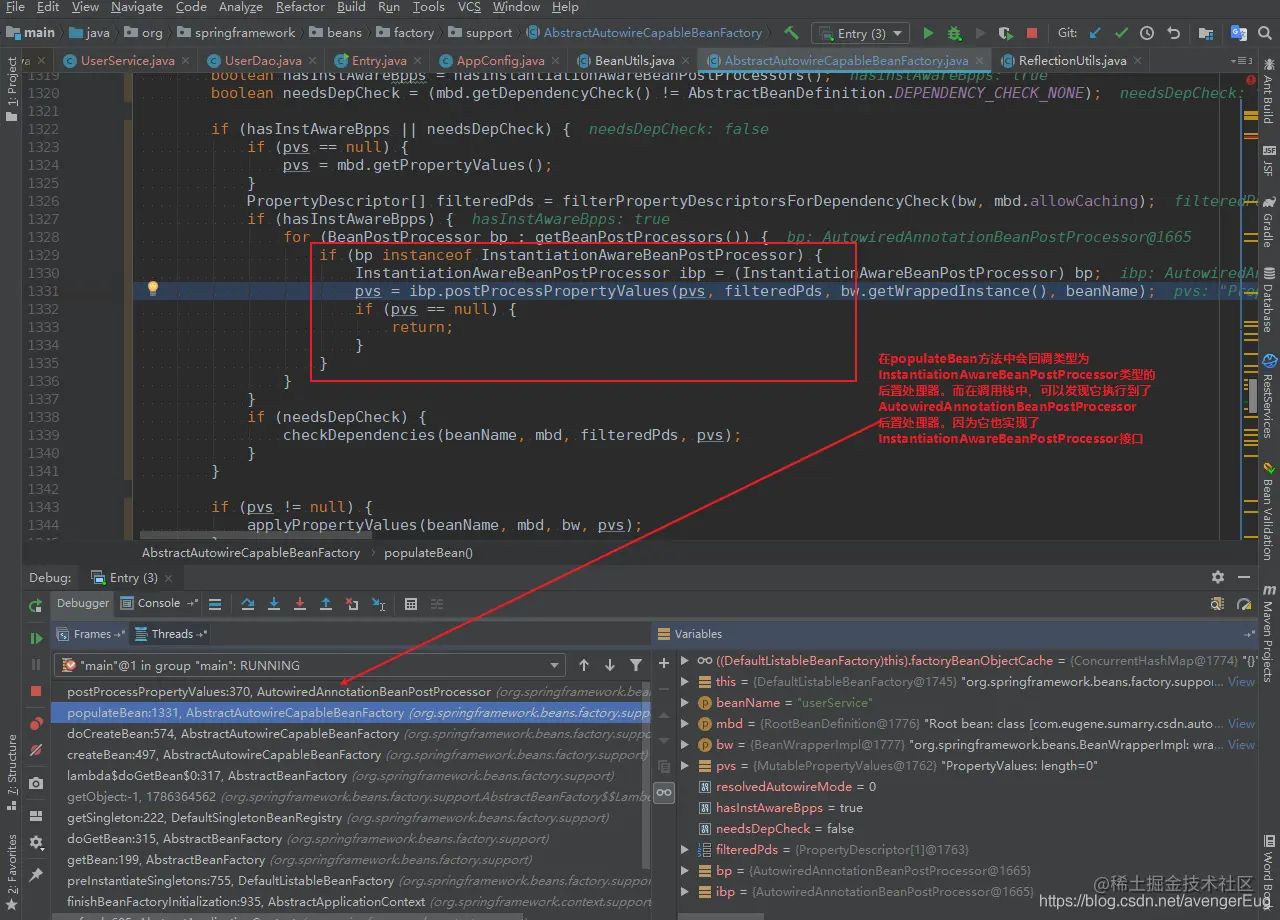
Task: Expand the filteredPds variable node
Action: tap(685, 850)
